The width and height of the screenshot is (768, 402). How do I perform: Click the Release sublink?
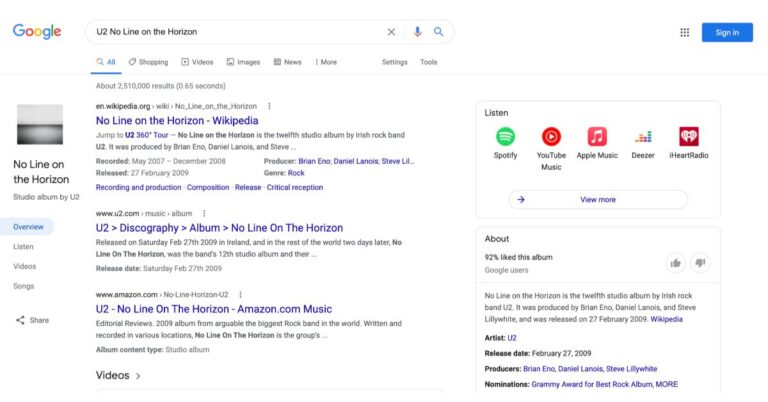248,187
